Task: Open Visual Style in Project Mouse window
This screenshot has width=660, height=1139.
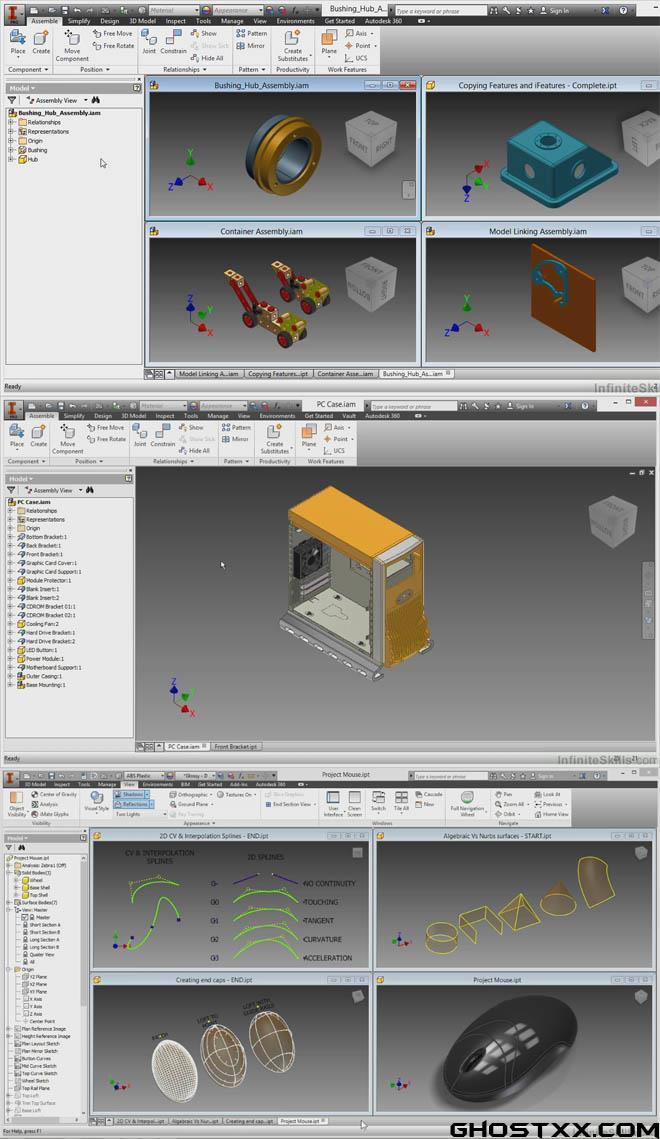Action: 96,801
